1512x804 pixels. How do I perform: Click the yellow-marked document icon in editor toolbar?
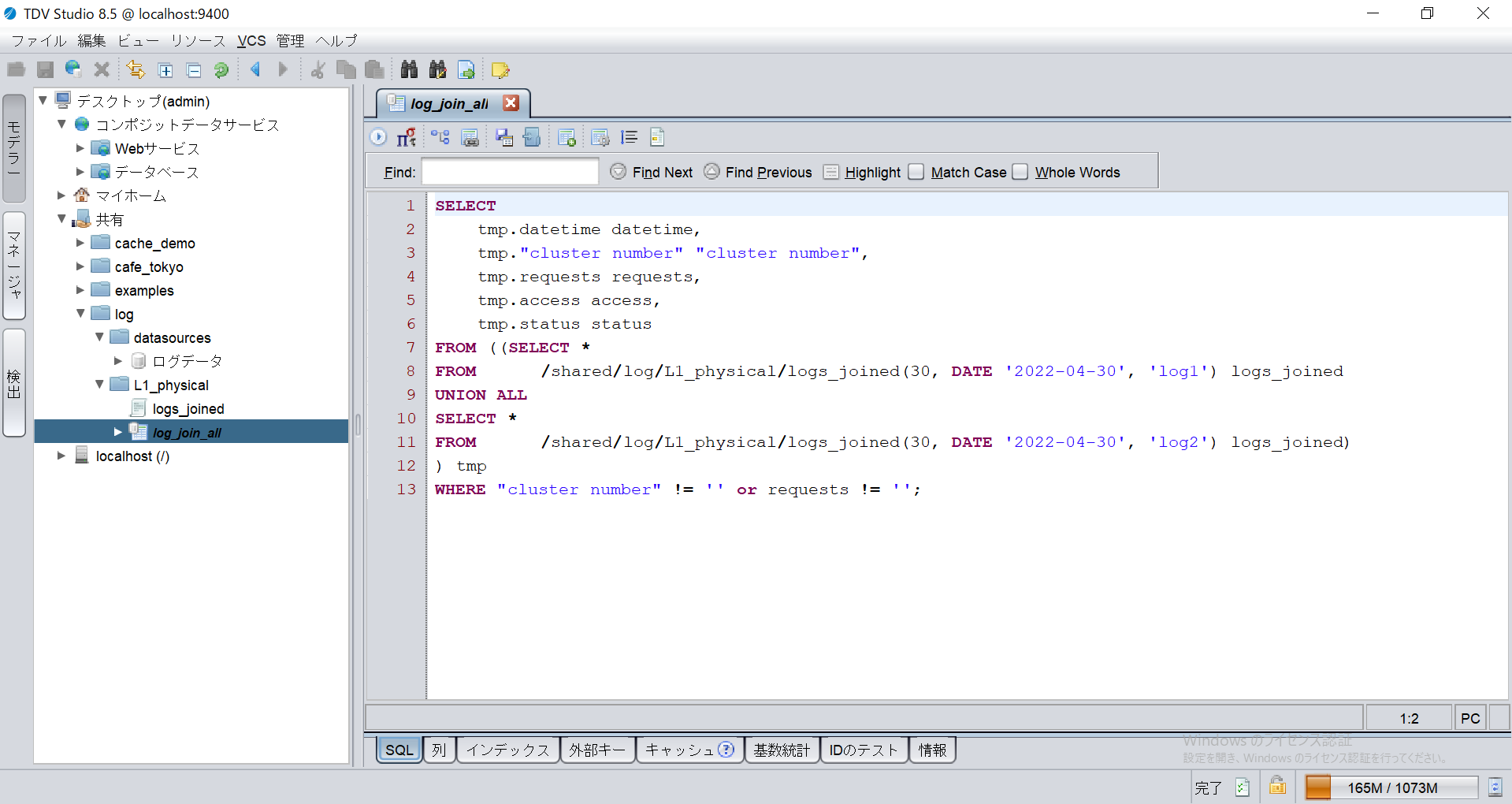(x=657, y=137)
